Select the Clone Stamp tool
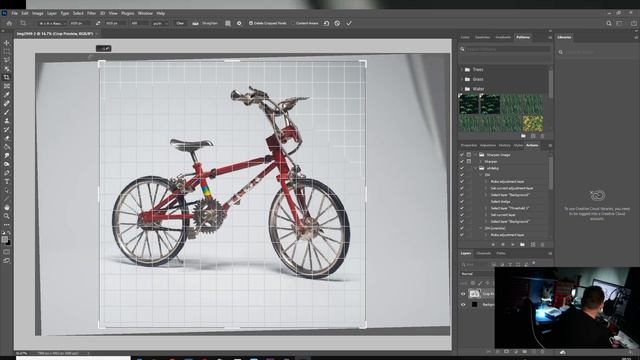Viewport: 640px width, 360px height. coord(7,121)
